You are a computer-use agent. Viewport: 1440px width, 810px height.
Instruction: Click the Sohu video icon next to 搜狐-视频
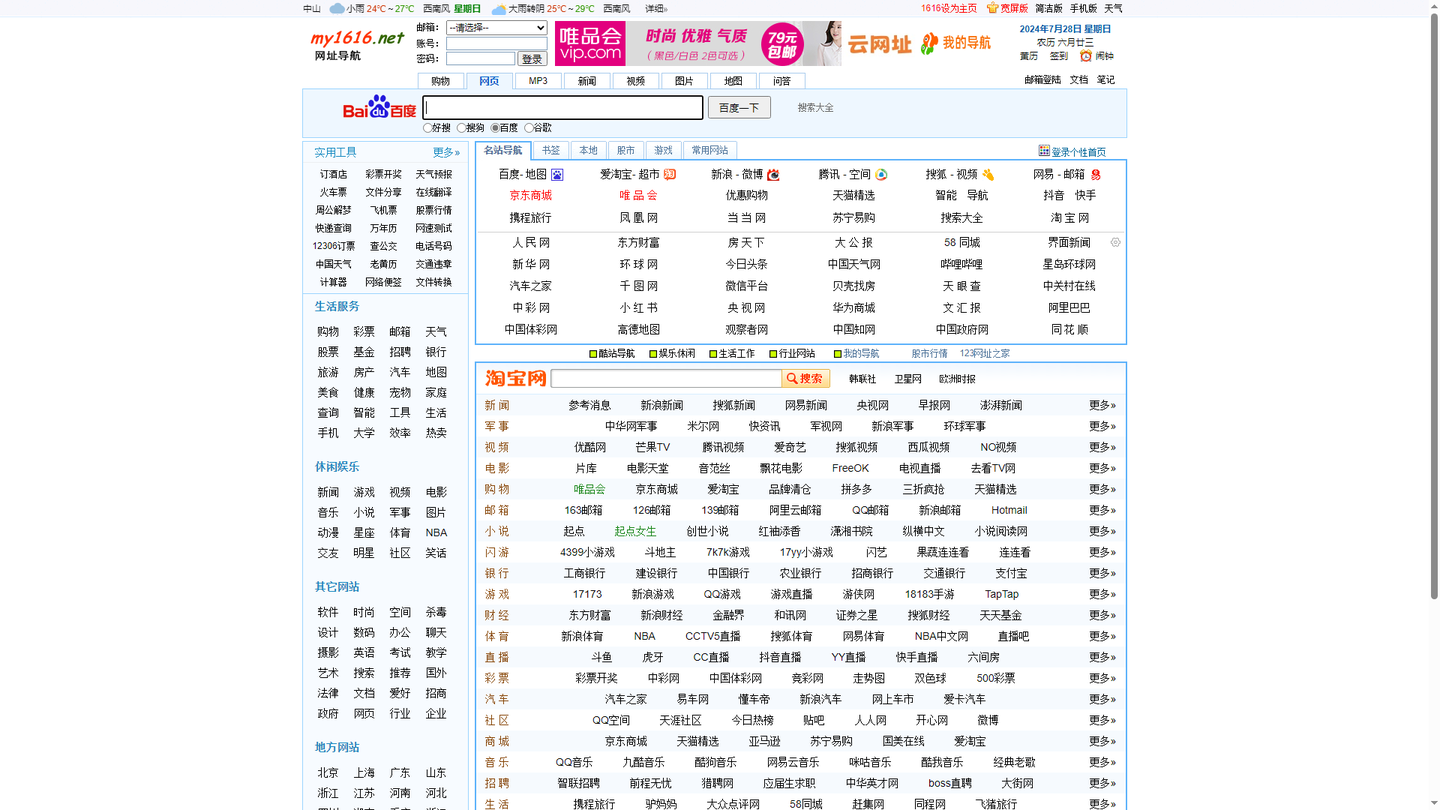[x=988, y=174]
